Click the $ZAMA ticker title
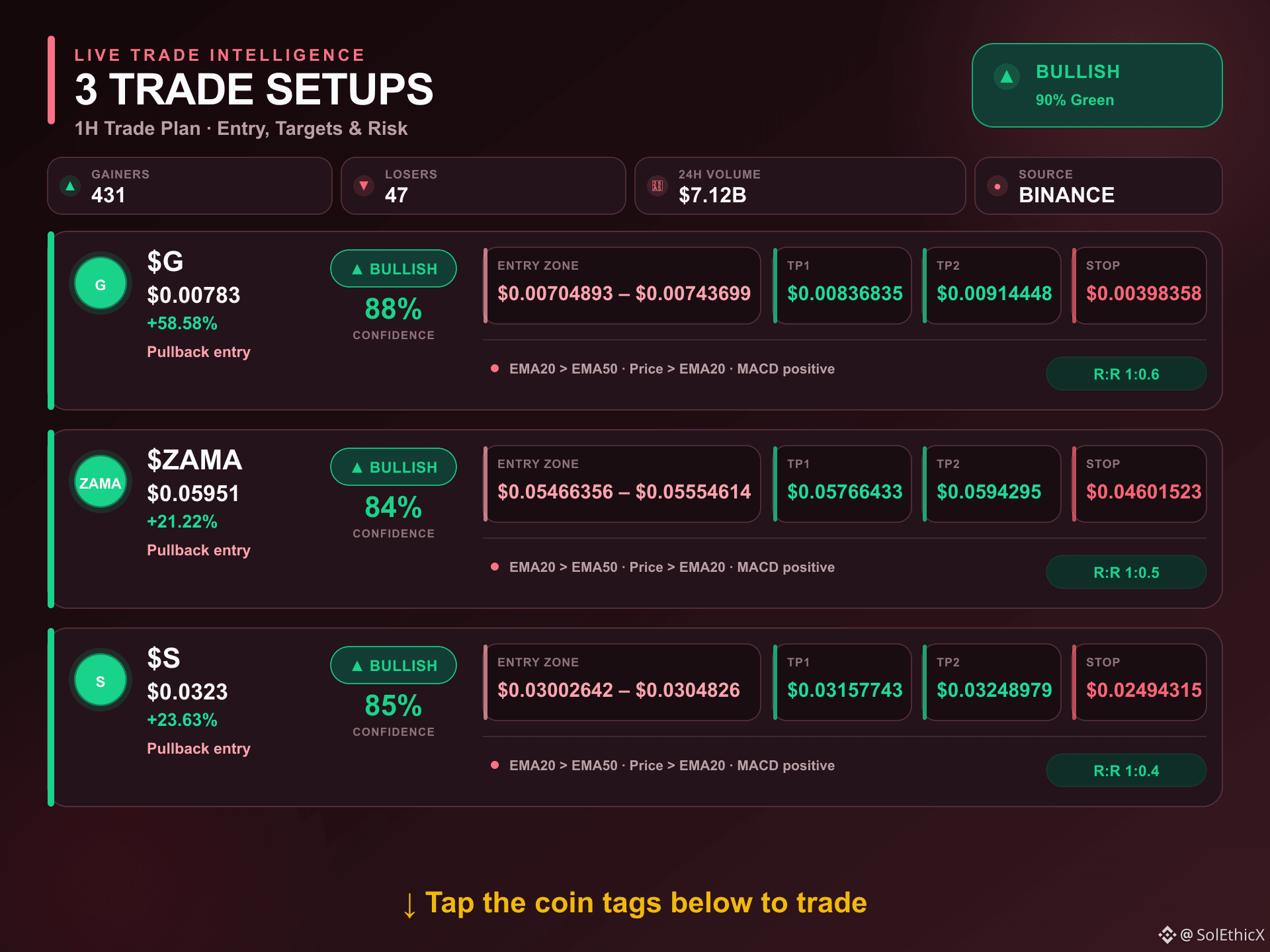Screen dimensions: 1270x952 click(x=194, y=459)
